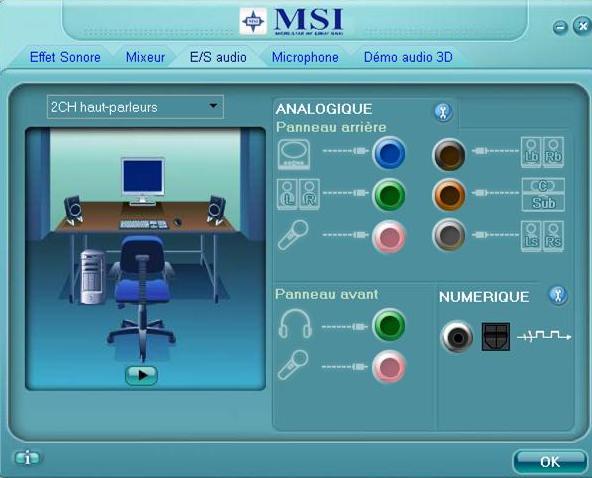Click the coaxial S/PDIF jack
This screenshot has width=592, height=478.
[457, 336]
